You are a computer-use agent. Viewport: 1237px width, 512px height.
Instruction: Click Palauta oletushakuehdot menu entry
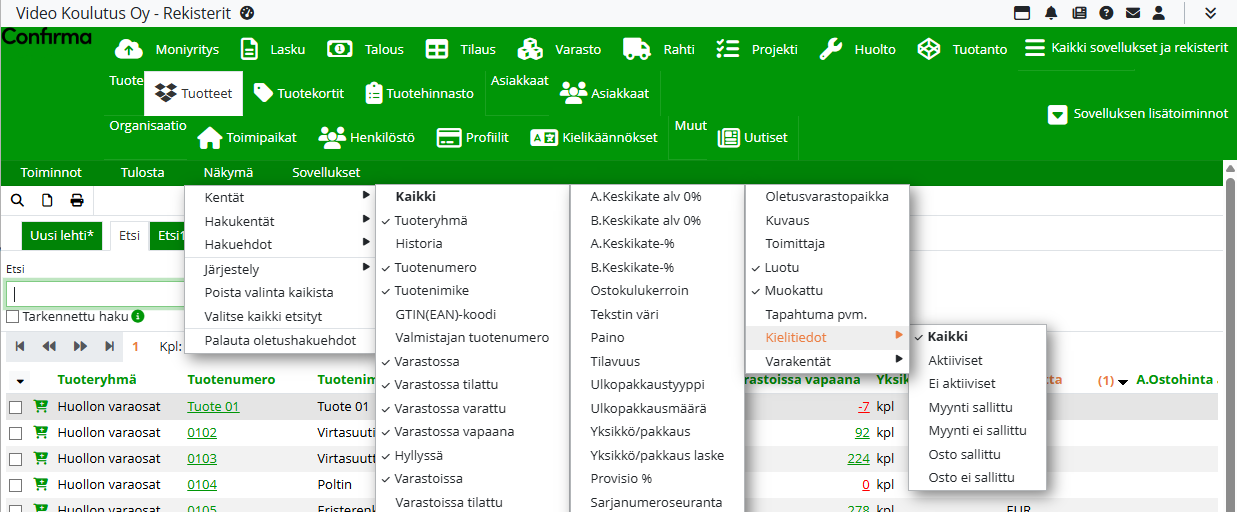[x=280, y=340]
